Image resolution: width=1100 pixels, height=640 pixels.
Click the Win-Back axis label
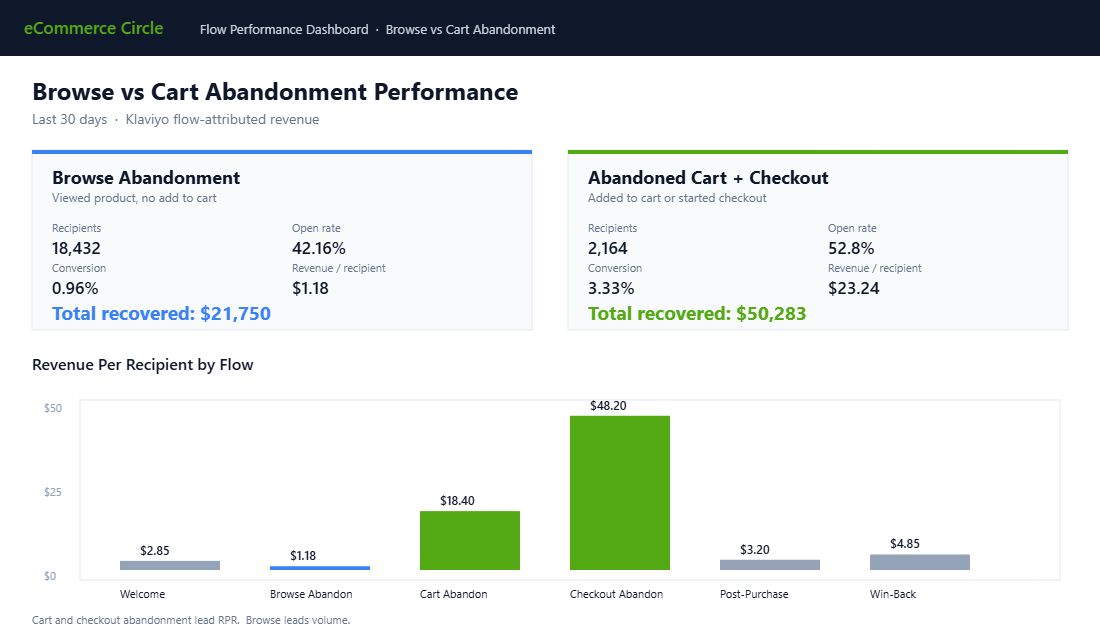(893, 594)
